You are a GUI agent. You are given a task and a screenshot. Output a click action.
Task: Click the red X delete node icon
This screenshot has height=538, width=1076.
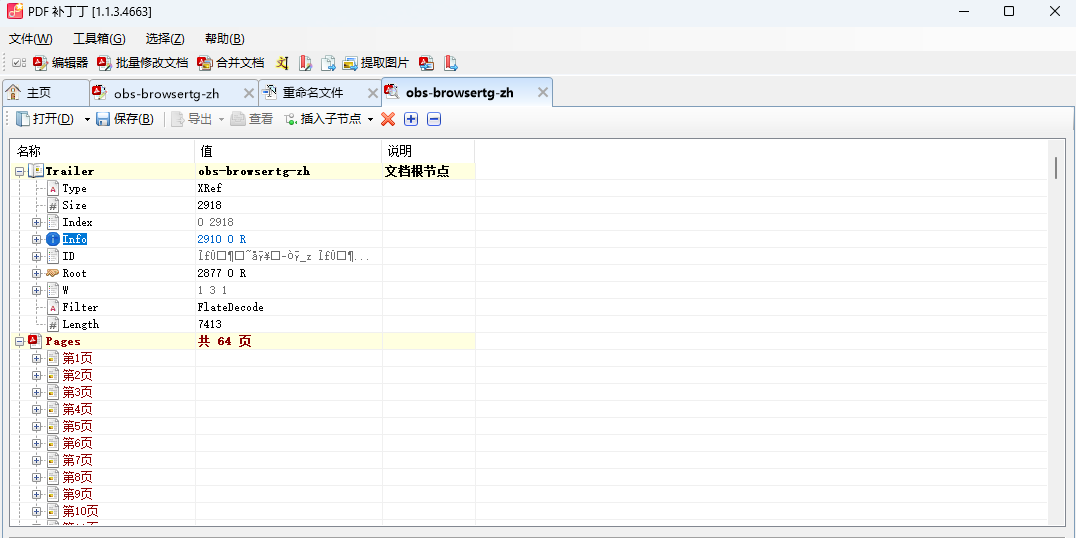click(388, 119)
